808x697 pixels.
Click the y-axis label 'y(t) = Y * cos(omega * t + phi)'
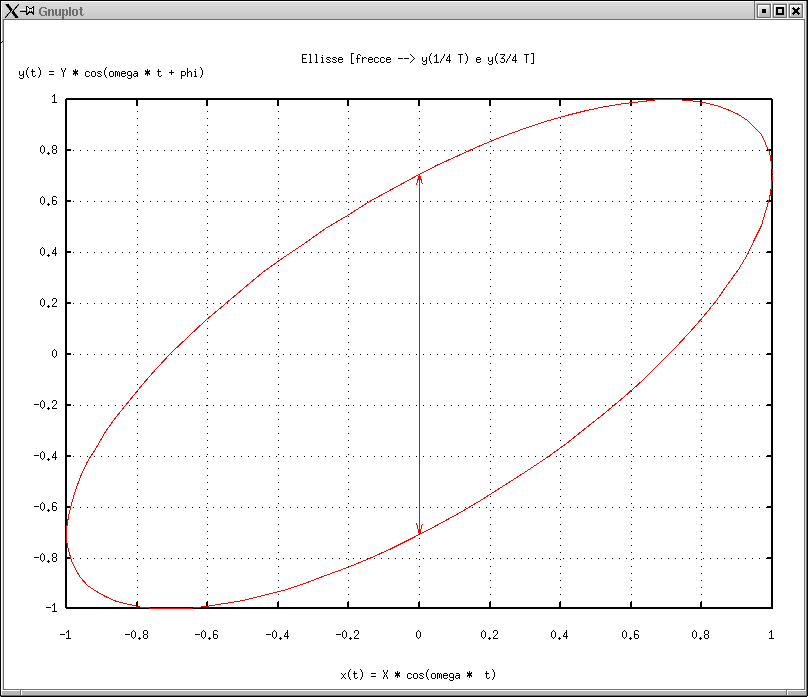click(111, 73)
